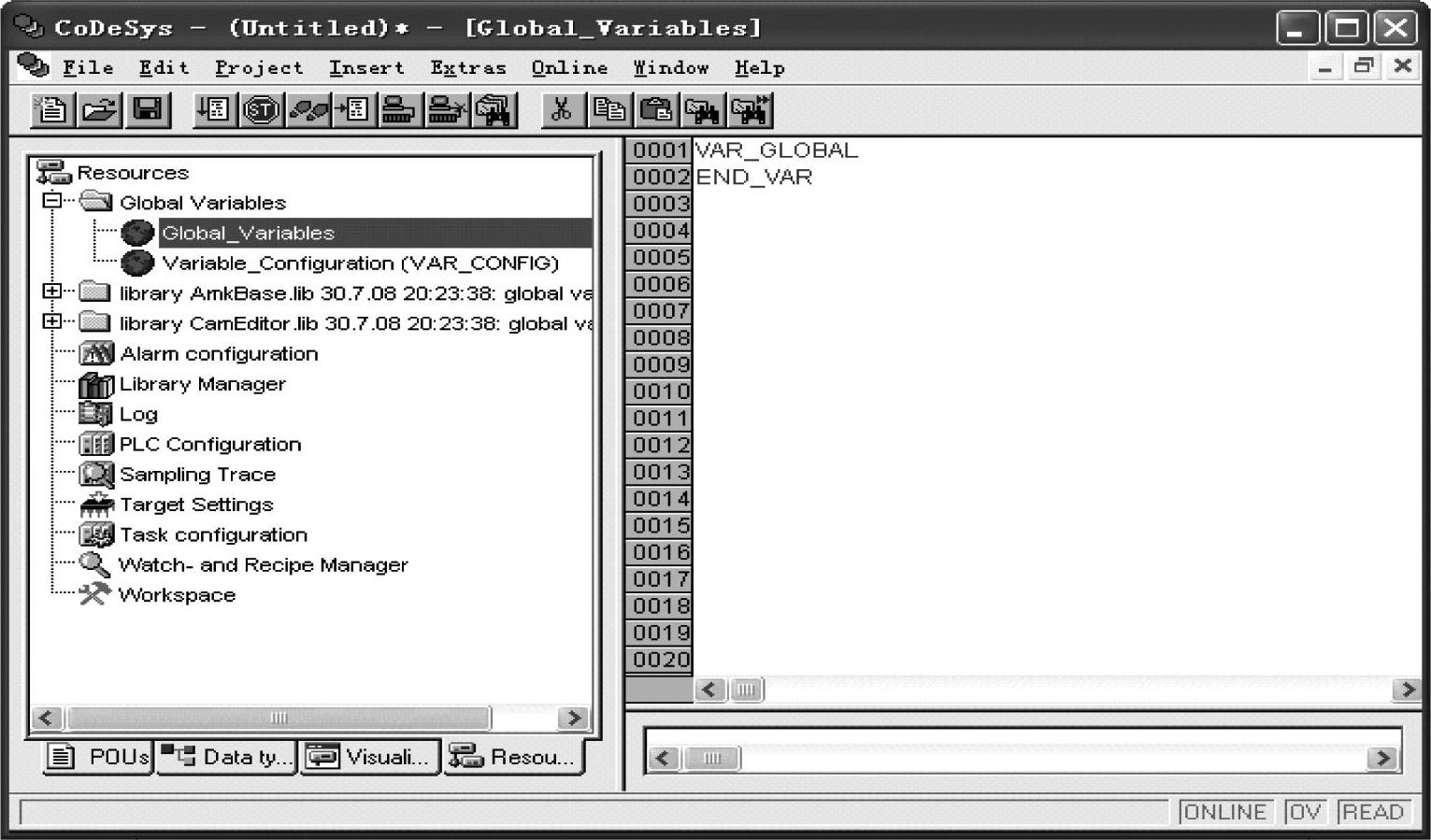The image size is (1431, 840).
Task: Save the project with the floppy icon
Action: [x=148, y=110]
